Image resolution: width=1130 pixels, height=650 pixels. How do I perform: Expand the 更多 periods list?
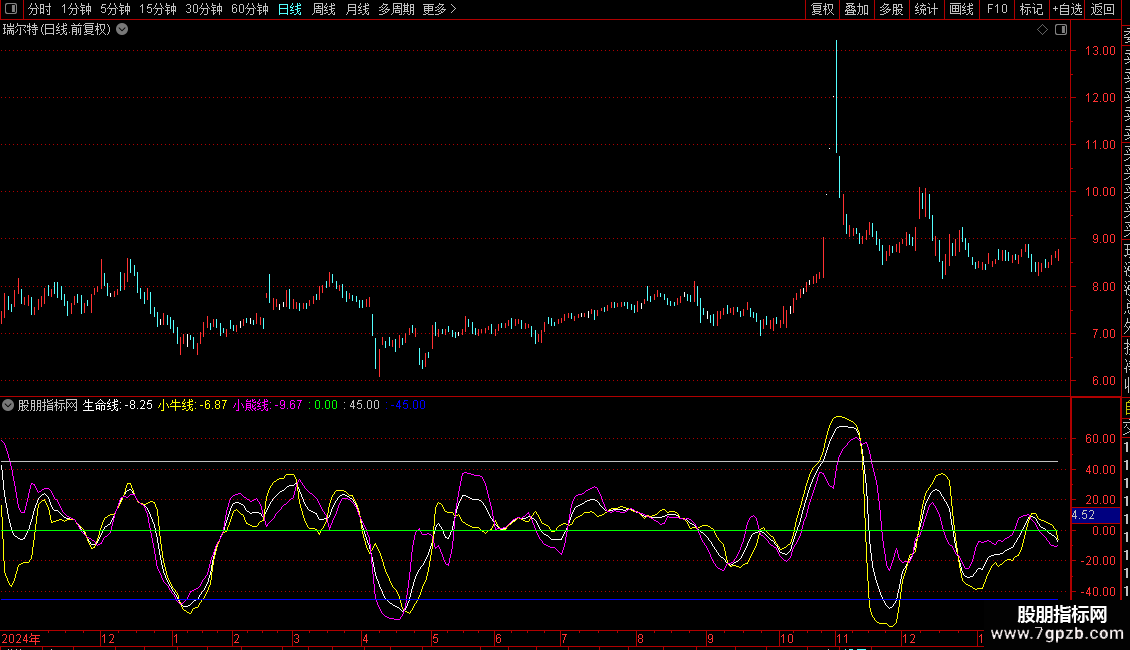tap(439, 9)
